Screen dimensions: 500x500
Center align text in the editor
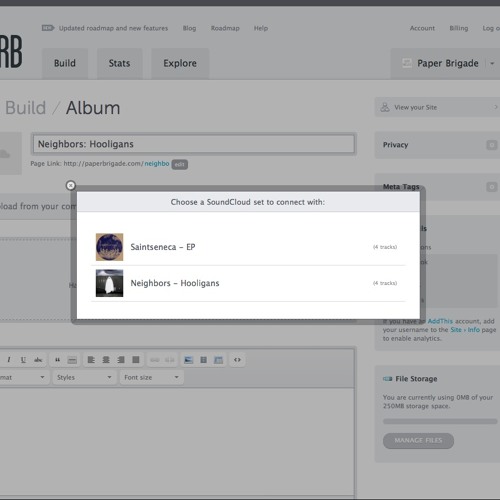point(106,360)
